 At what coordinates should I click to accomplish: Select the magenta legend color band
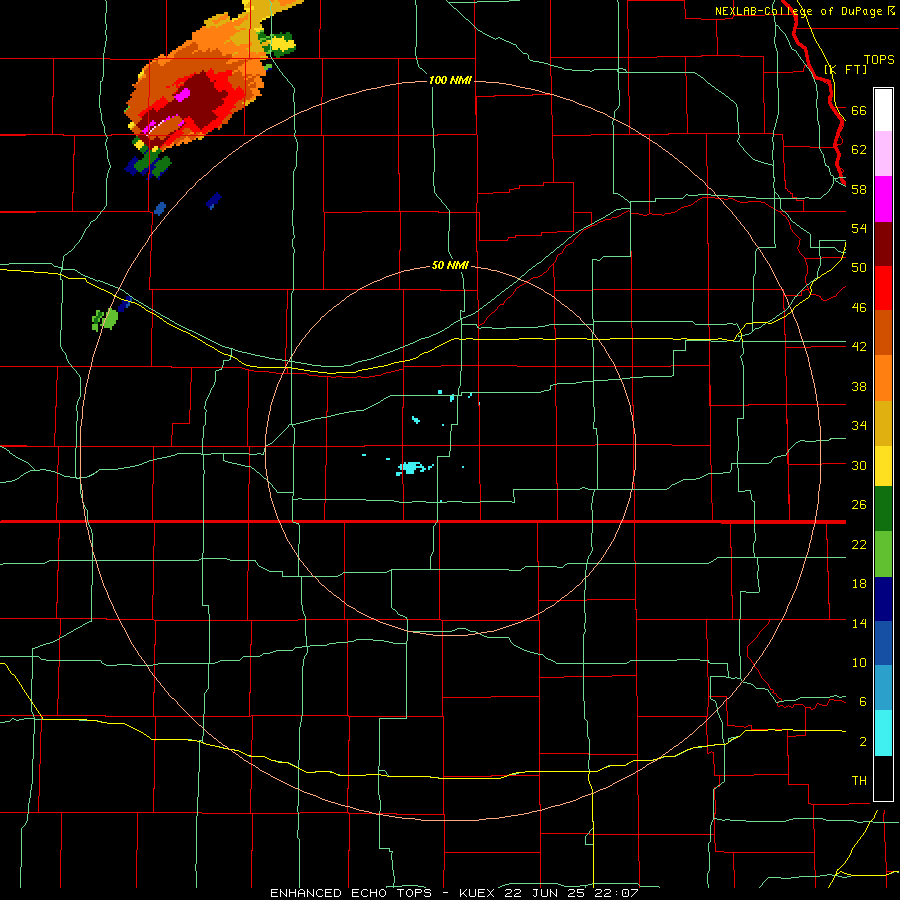(883, 199)
